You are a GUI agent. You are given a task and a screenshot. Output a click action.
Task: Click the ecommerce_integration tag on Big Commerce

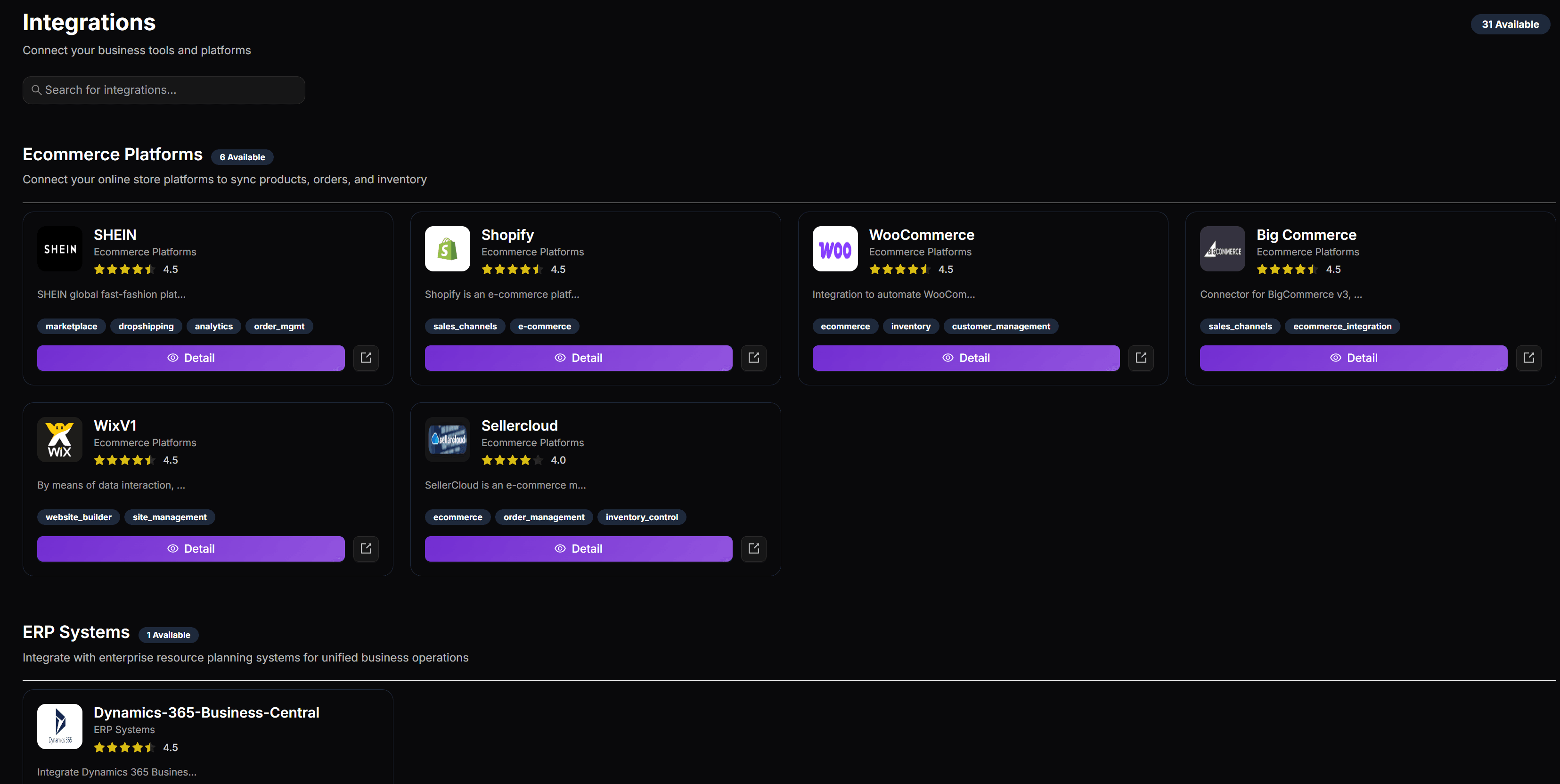coord(1342,326)
